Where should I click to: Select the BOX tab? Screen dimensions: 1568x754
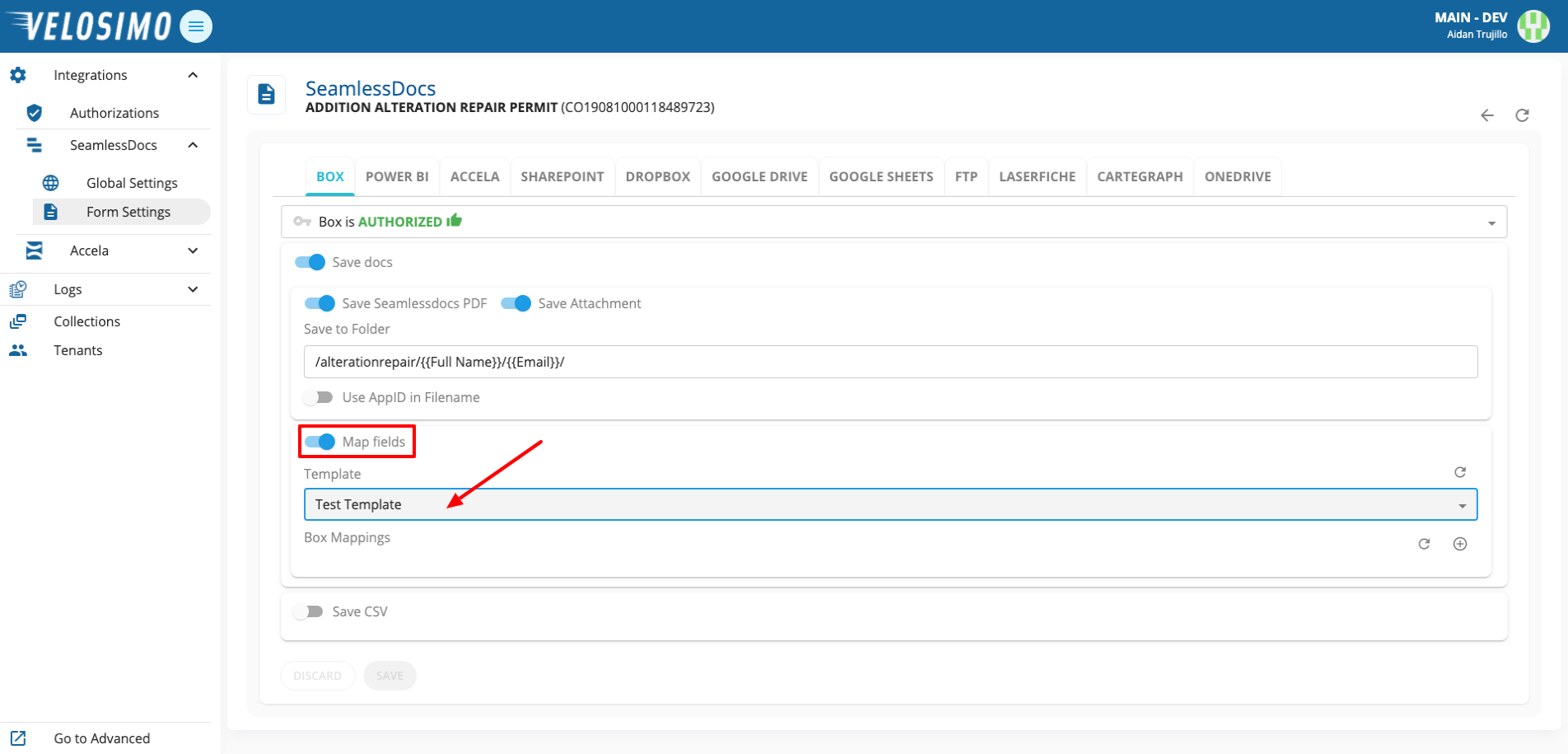[x=330, y=176]
